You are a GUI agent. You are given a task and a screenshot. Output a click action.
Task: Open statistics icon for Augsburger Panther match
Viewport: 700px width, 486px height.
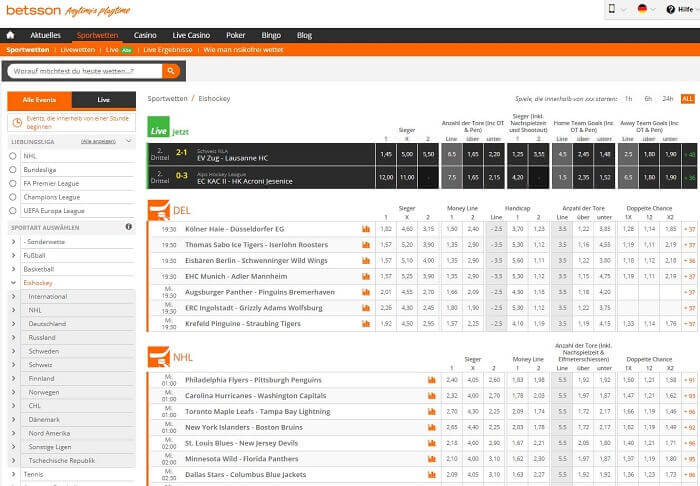pos(366,292)
